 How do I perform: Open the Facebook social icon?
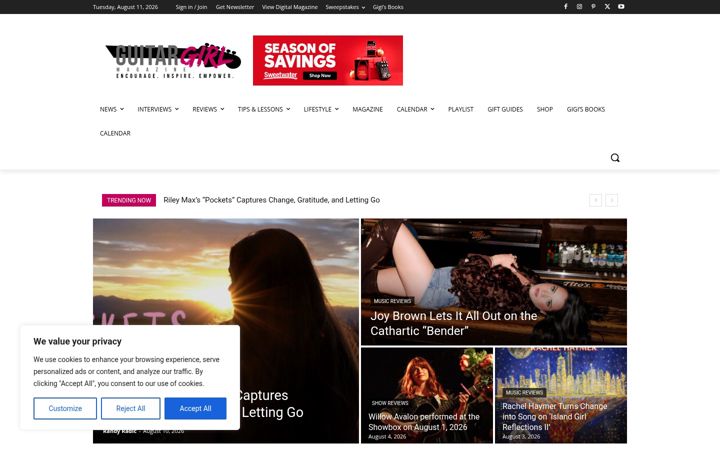pyautogui.click(x=566, y=6)
